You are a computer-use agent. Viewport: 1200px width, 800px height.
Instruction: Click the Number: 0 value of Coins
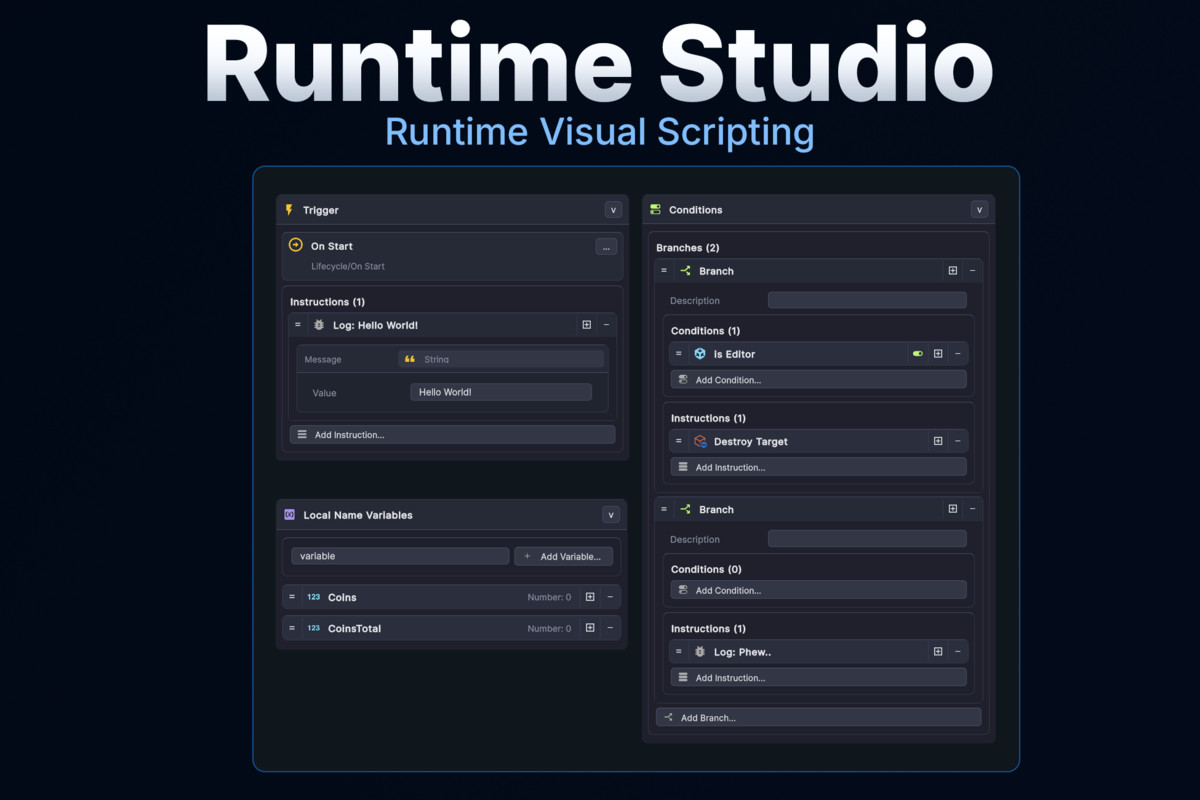point(549,598)
